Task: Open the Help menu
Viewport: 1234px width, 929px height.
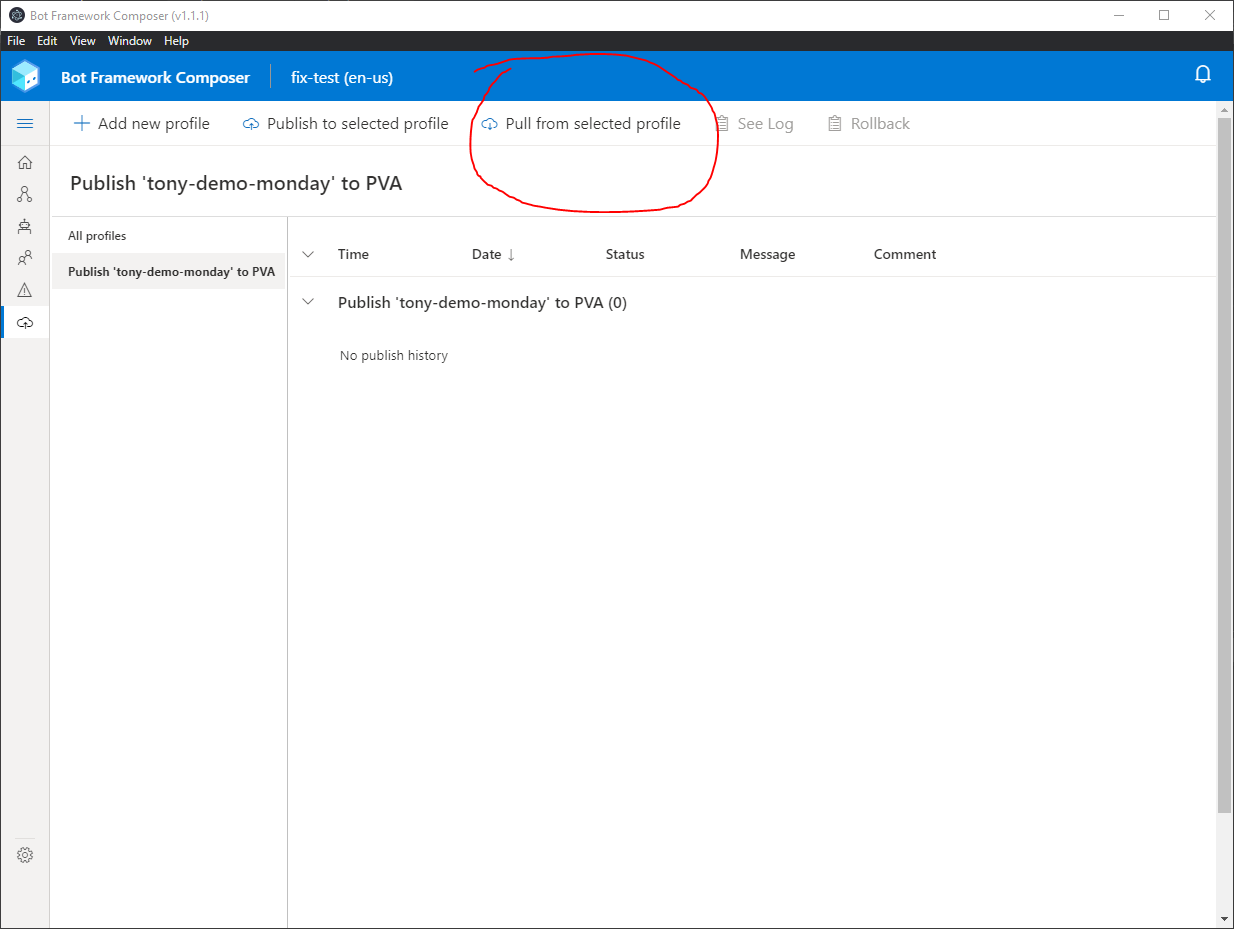Action: [176, 41]
